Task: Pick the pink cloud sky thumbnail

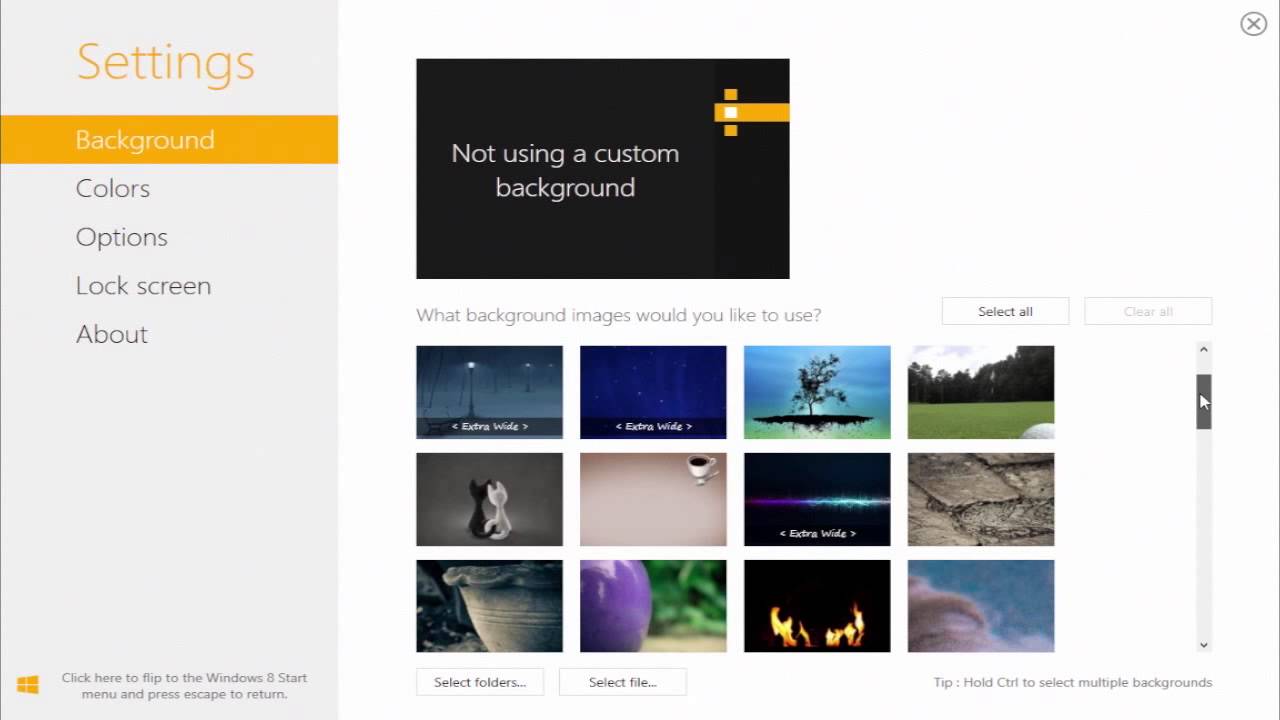Action: pos(981,606)
